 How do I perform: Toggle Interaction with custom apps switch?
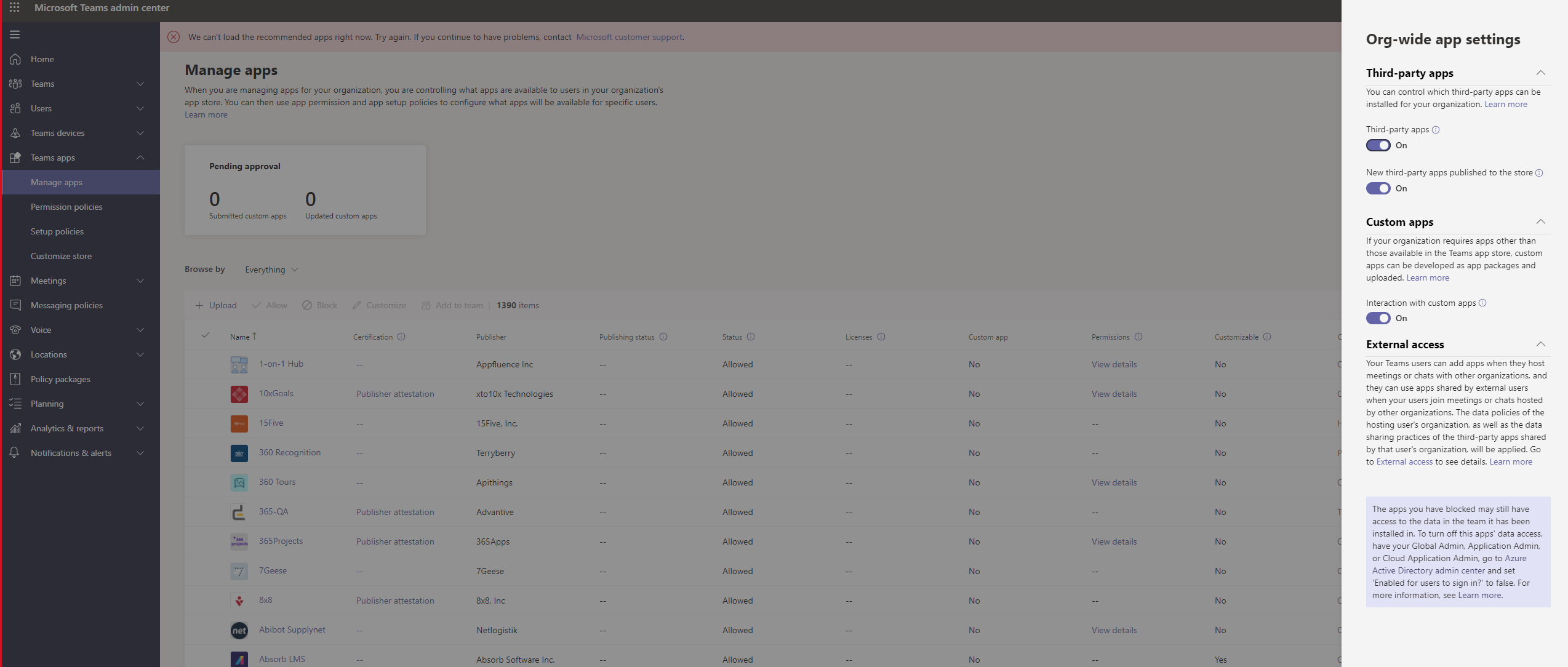click(x=1378, y=318)
